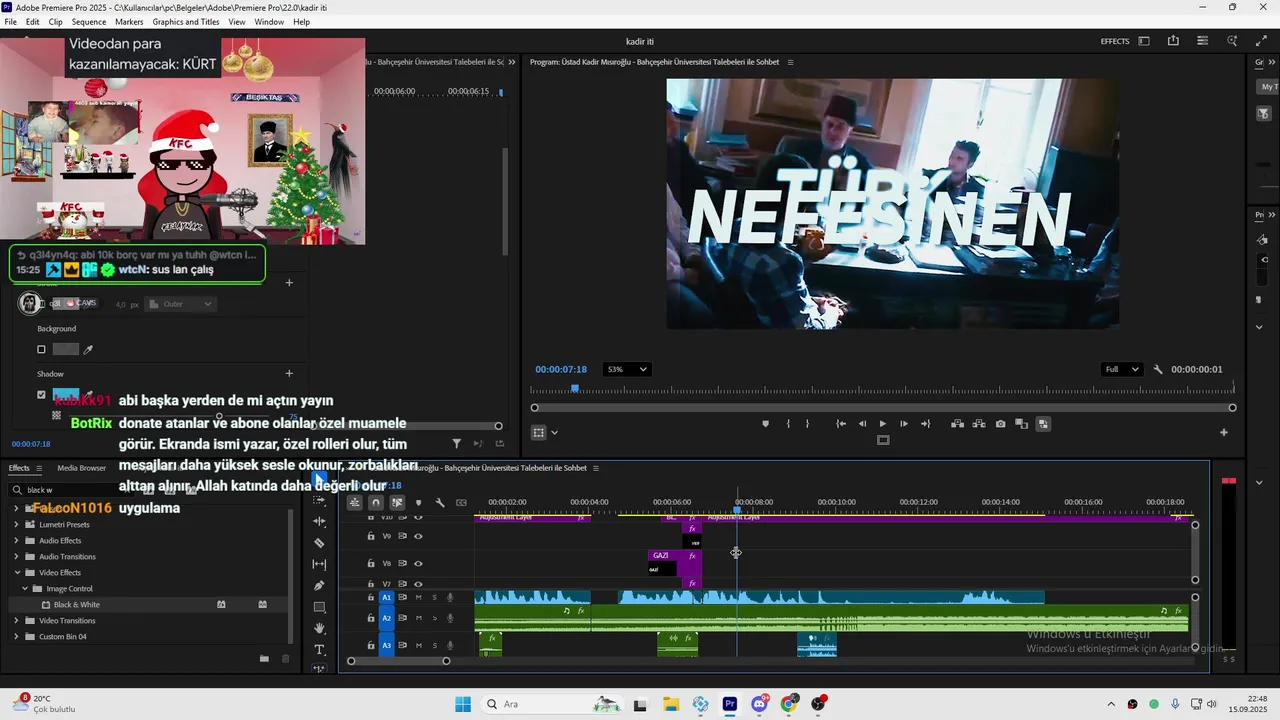Open the Outer stroke type dropdown

(x=180, y=304)
